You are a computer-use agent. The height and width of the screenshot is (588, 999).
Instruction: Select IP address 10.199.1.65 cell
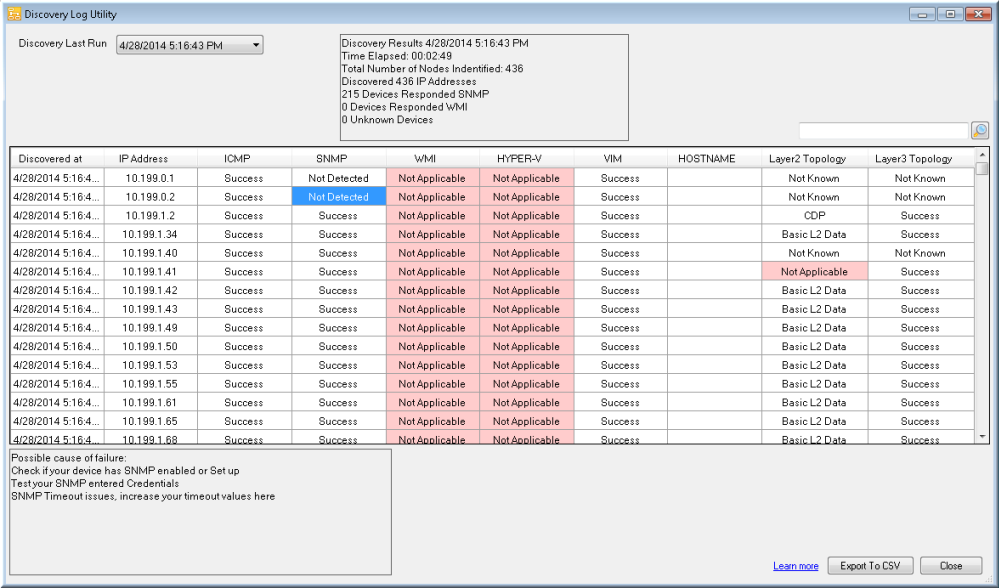151,421
